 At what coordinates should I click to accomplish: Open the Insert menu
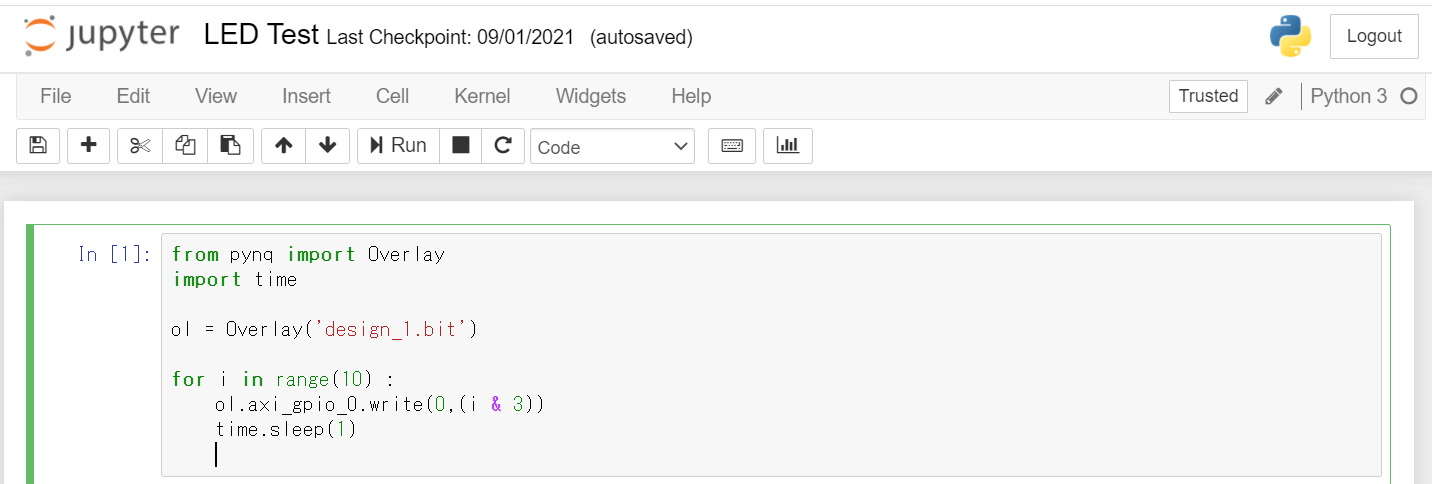click(x=306, y=96)
